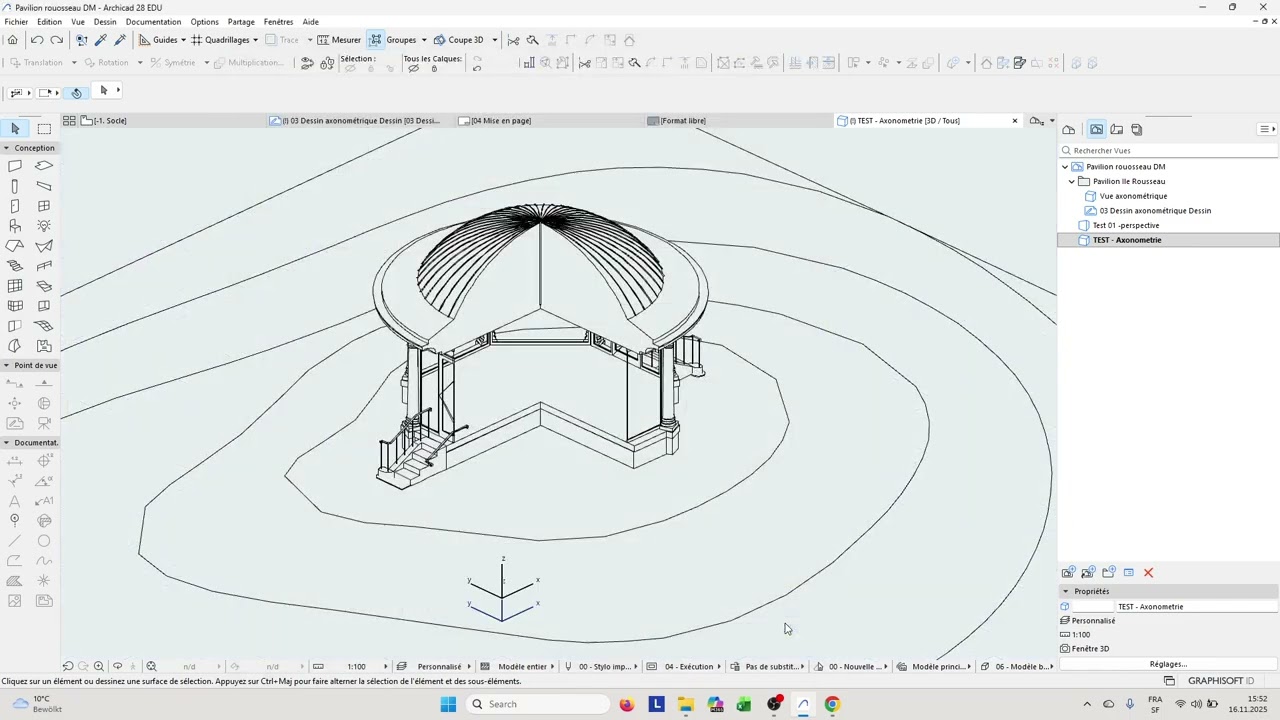Viewport: 1280px width, 720px height.
Task: Collapse the Pavillon rouosseau DM tree node
Action: tap(1065, 167)
